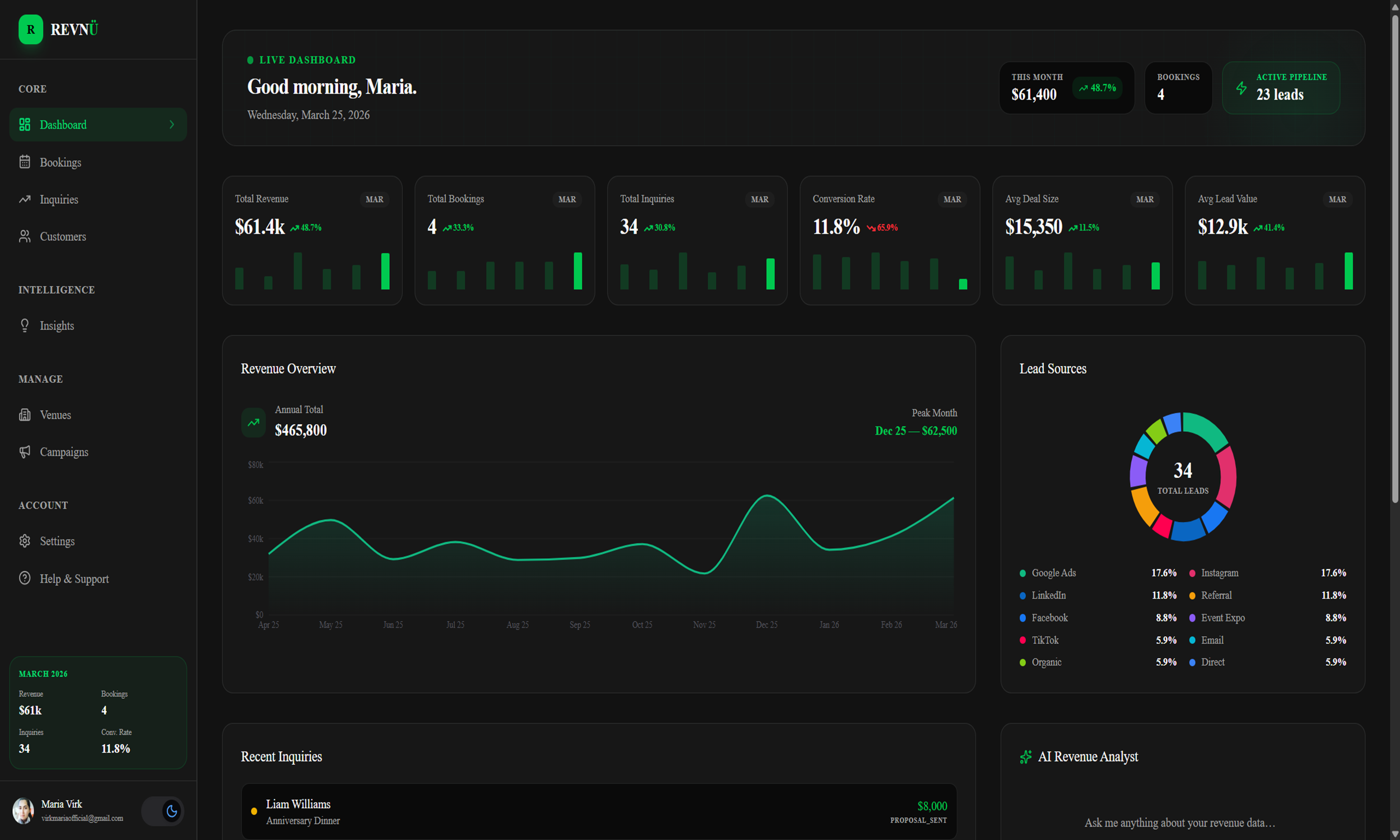Toggle Google Ads in Lead Sources legend

pyautogui.click(x=1053, y=573)
